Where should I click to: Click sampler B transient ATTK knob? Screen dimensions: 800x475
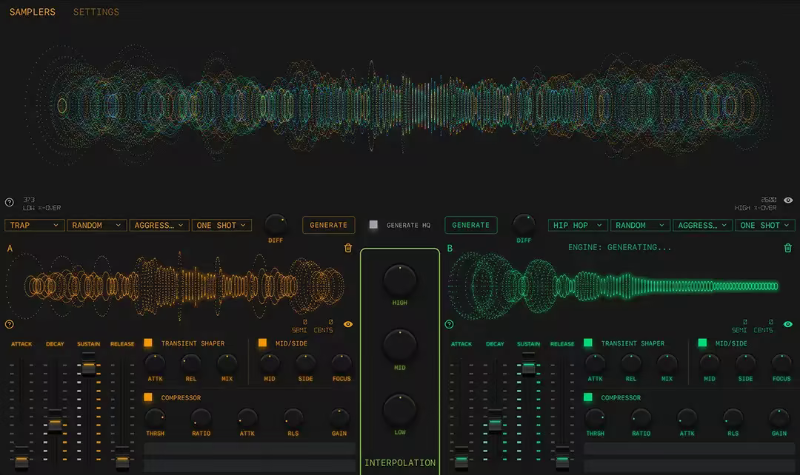click(x=594, y=363)
